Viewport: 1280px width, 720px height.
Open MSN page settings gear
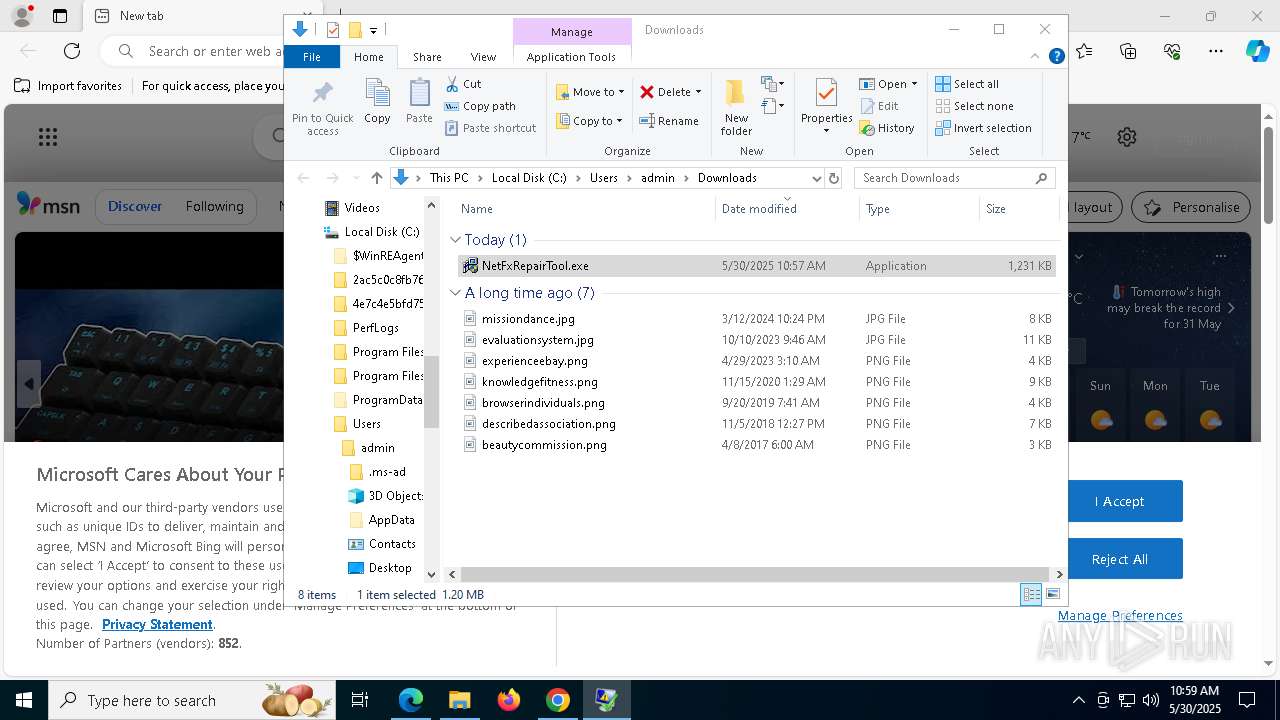click(x=1127, y=137)
